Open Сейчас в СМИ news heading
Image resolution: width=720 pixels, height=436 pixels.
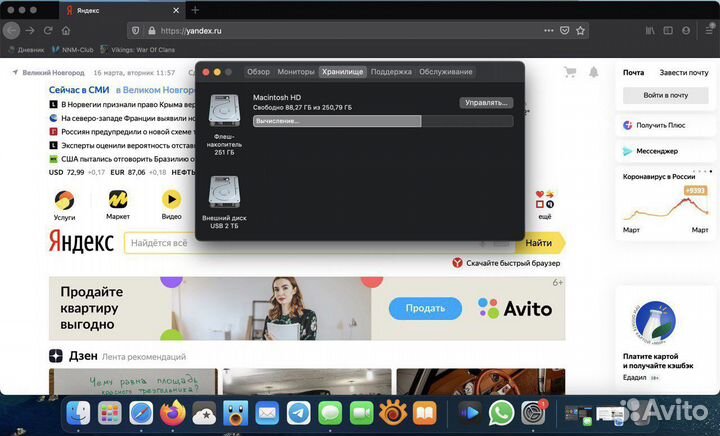[x=79, y=90]
